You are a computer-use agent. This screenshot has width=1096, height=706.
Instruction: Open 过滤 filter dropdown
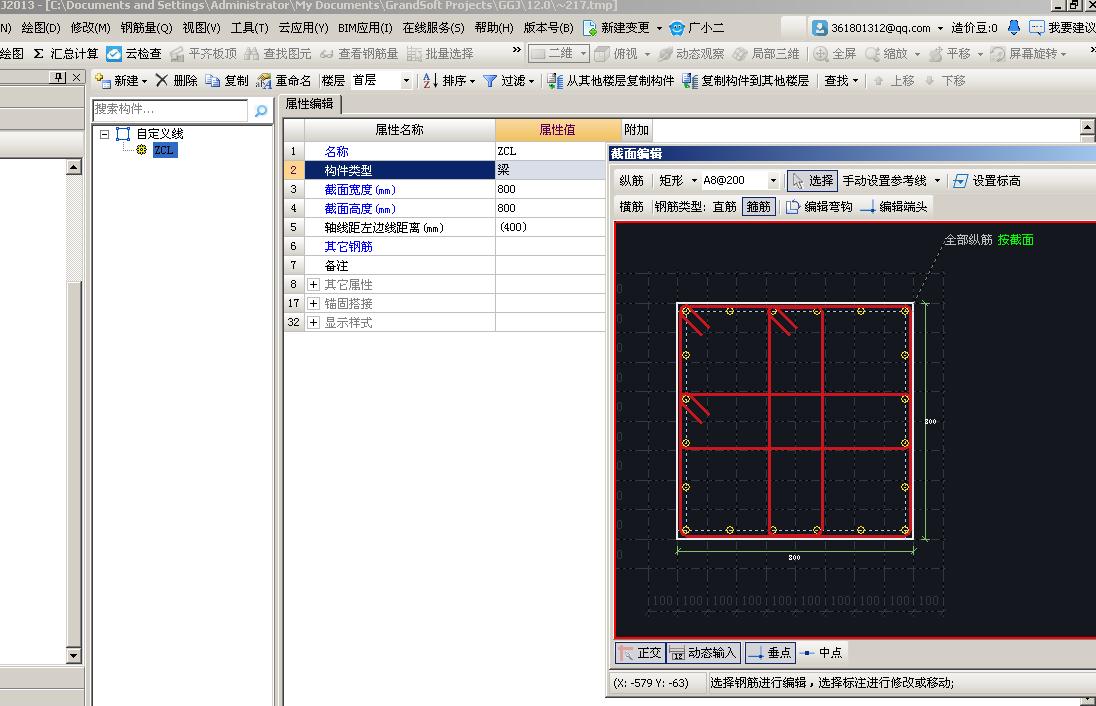531,82
